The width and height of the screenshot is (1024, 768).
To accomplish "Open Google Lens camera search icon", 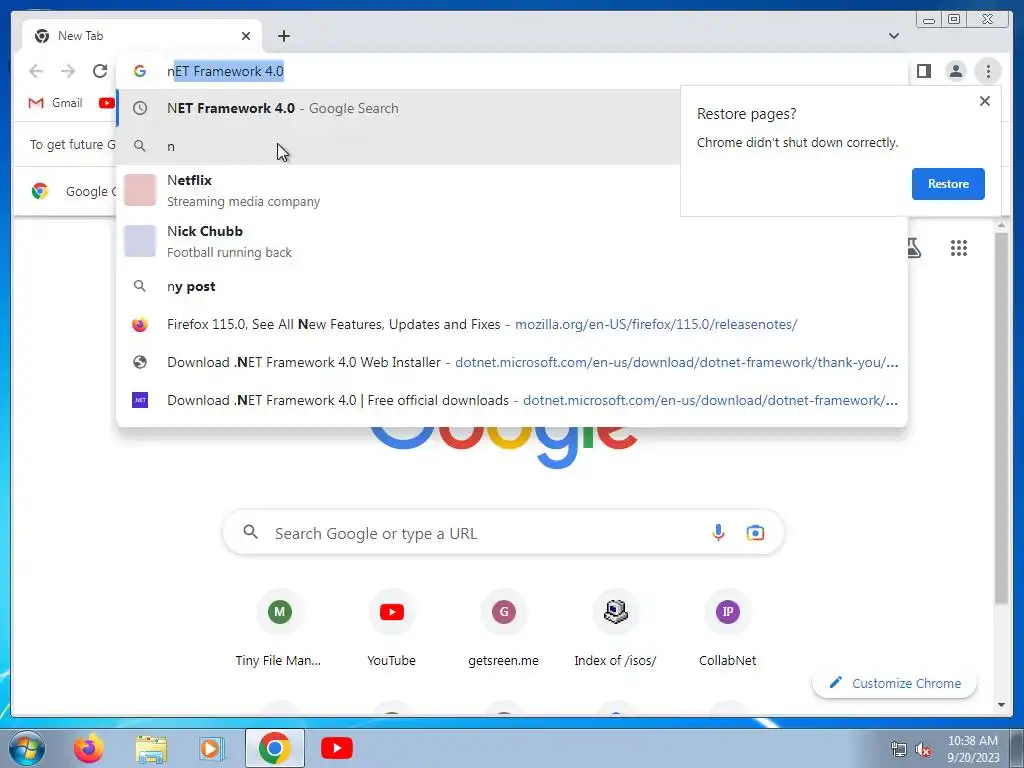I will click(x=755, y=533).
